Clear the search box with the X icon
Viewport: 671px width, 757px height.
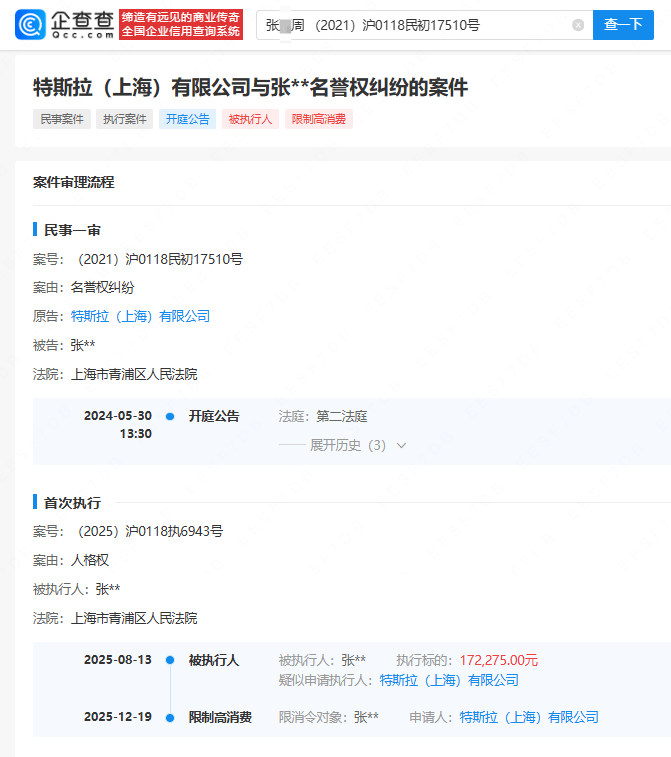[578, 25]
